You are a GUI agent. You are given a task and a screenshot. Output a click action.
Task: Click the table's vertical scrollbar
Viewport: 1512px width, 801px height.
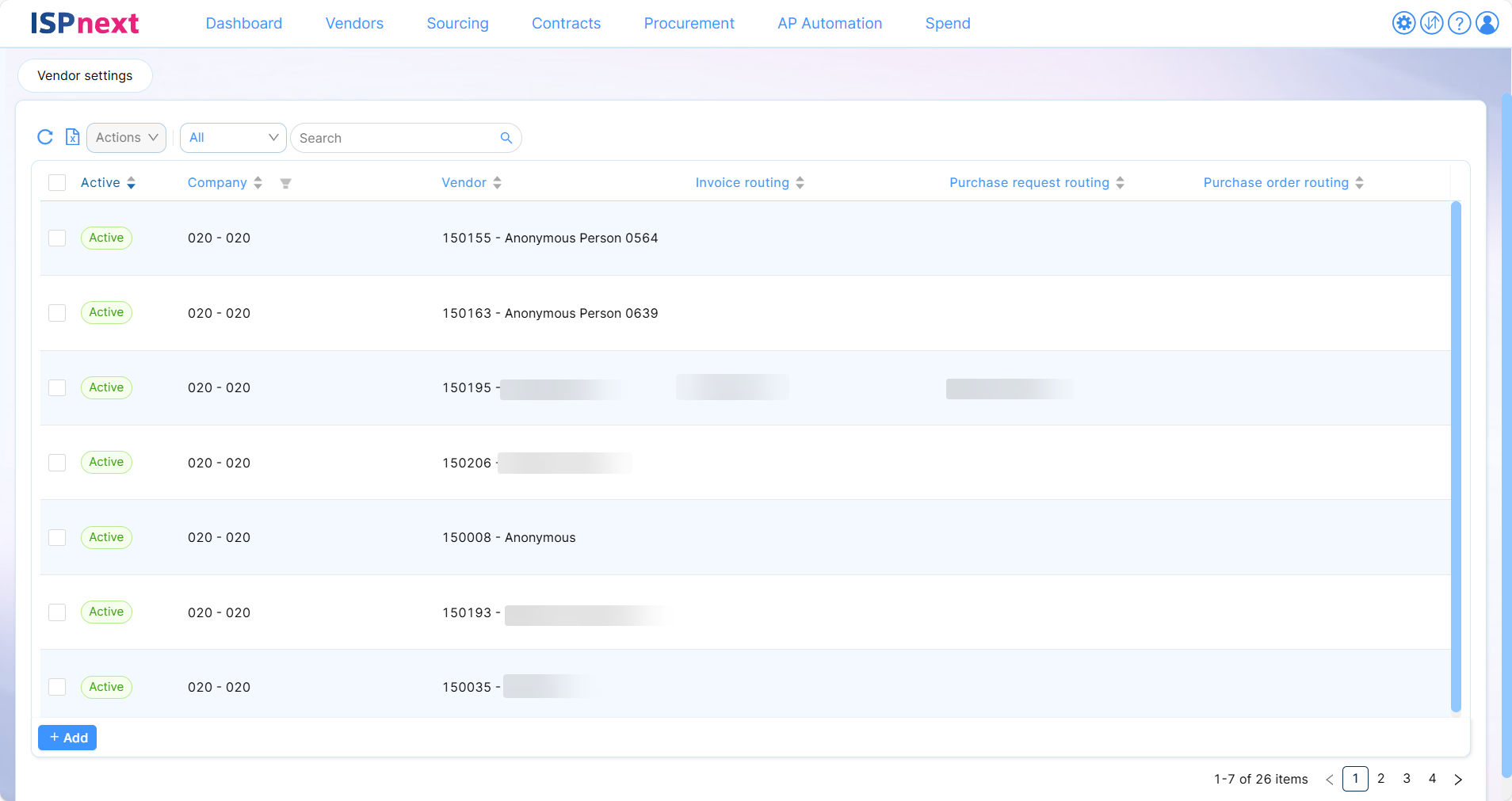[1455, 456]
